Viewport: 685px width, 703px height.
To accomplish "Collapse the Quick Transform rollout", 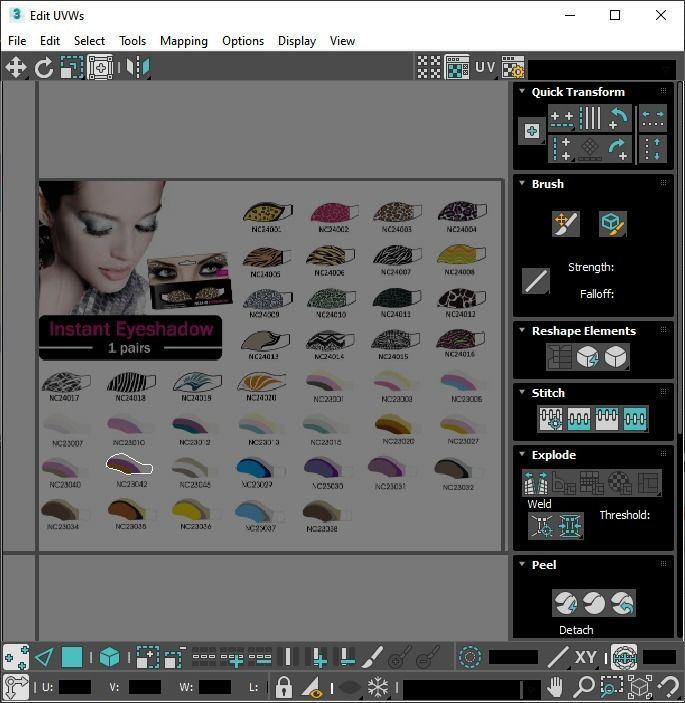I will (522, 91).
